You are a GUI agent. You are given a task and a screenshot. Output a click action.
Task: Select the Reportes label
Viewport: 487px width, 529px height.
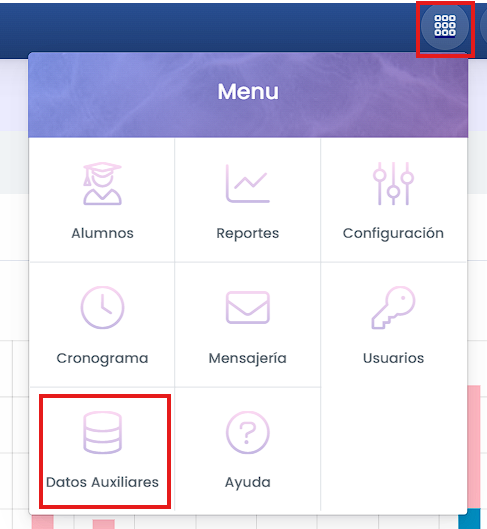click(248, 233)
